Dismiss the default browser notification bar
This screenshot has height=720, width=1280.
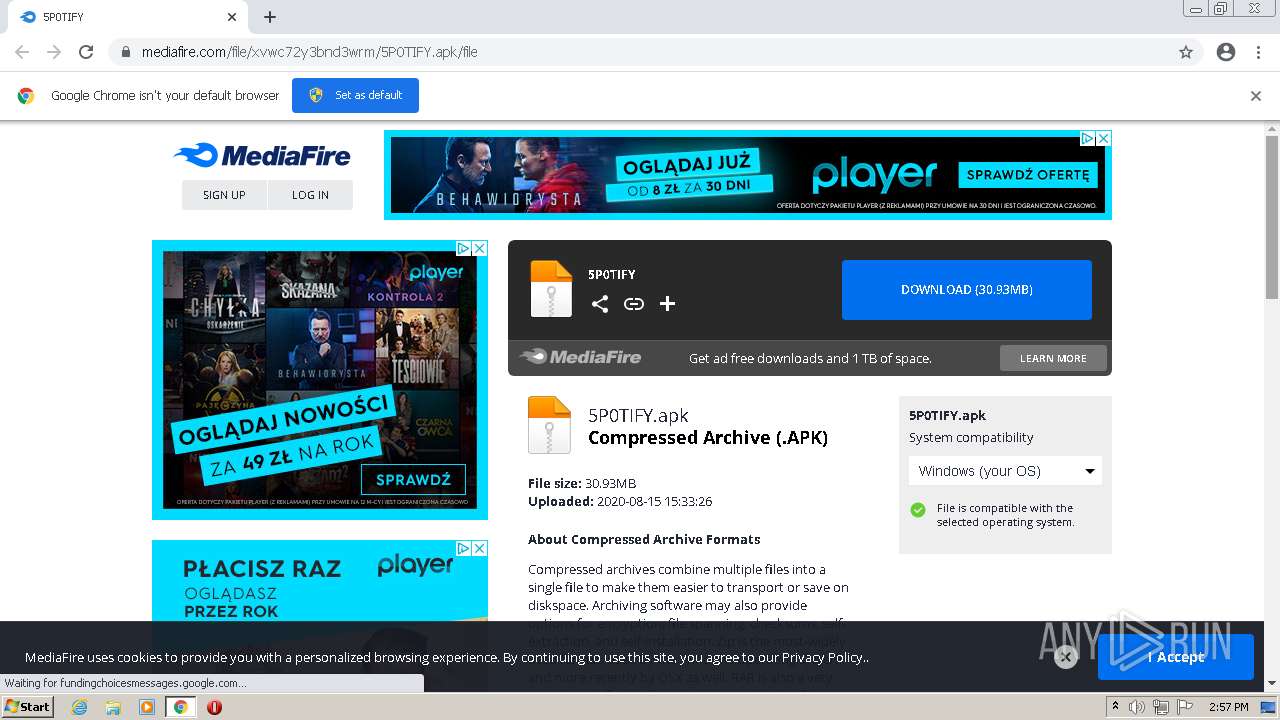(1256, 96)
